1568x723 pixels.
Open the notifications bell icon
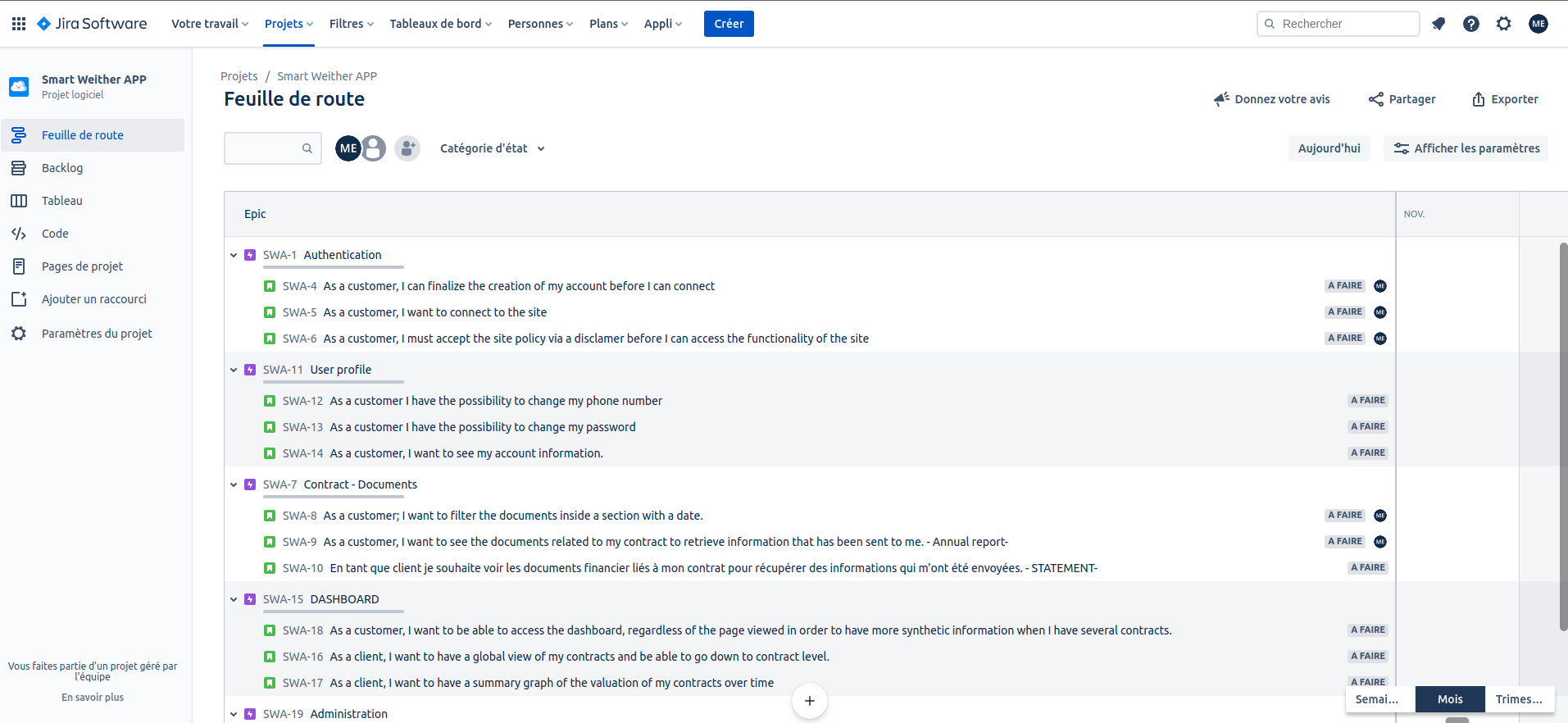pyautogui.click(x=1438, y=24)
